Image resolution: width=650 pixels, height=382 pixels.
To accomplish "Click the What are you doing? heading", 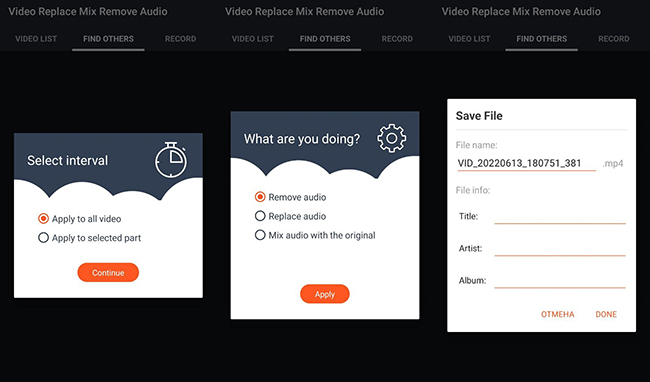I will click(x=302, y=139).
